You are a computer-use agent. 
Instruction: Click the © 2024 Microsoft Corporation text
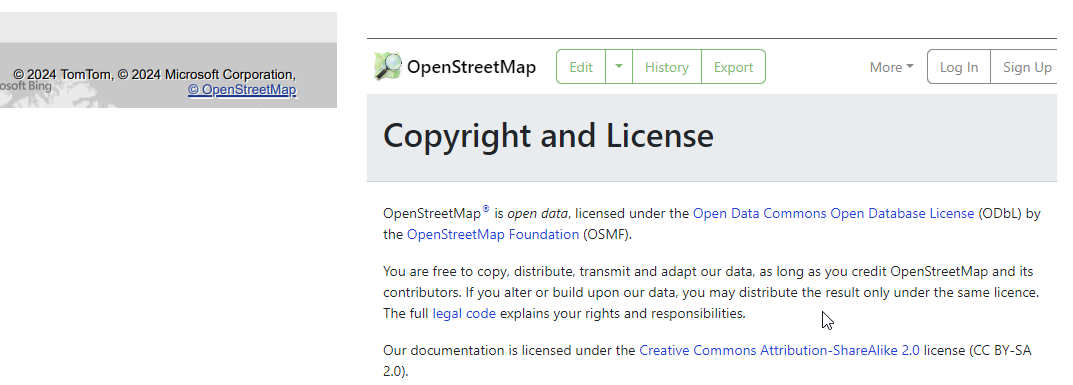[x=207, y=75]
